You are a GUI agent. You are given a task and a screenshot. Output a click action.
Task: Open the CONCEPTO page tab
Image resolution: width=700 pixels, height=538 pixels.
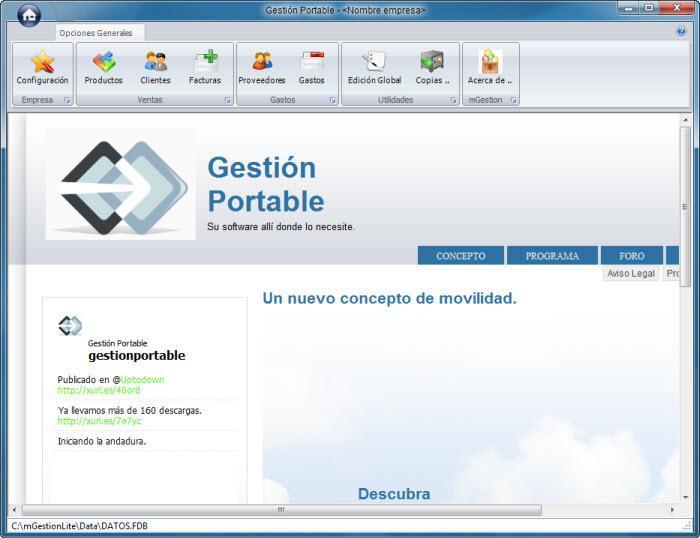click(461, 255)
